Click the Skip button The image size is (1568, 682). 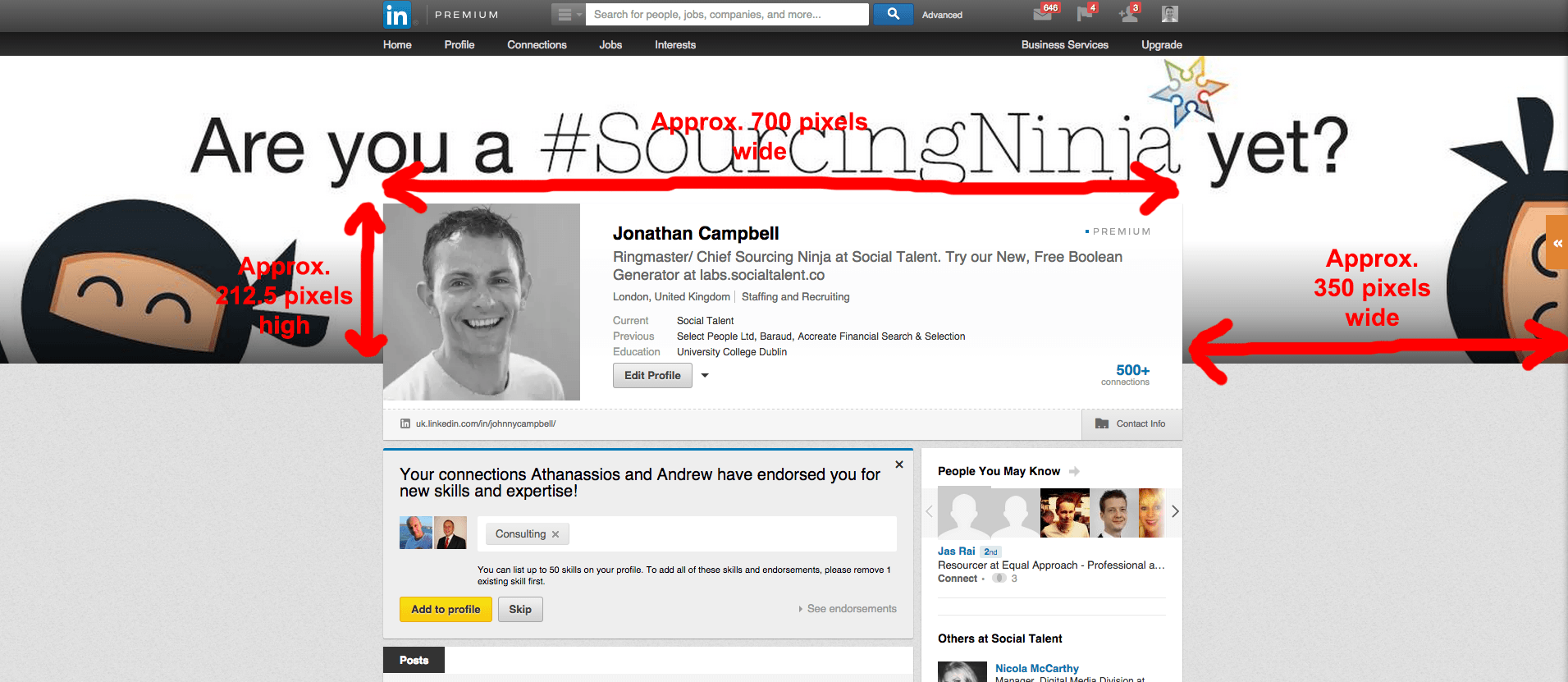520,609
